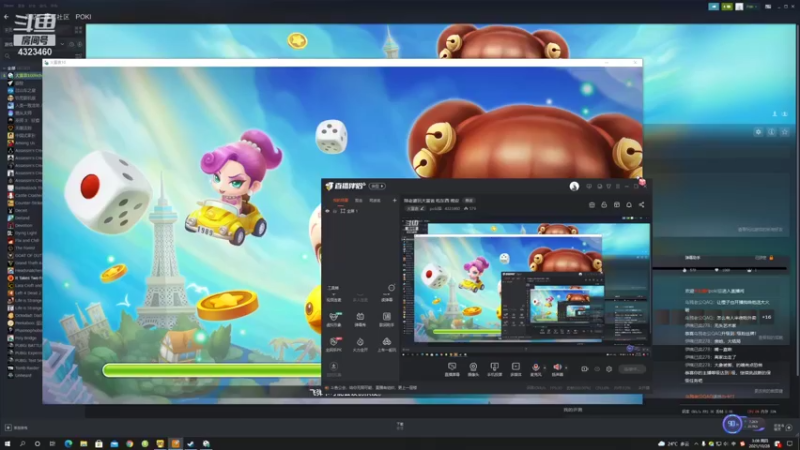Click the upload icon at bottom of left panel

point(334,366)
